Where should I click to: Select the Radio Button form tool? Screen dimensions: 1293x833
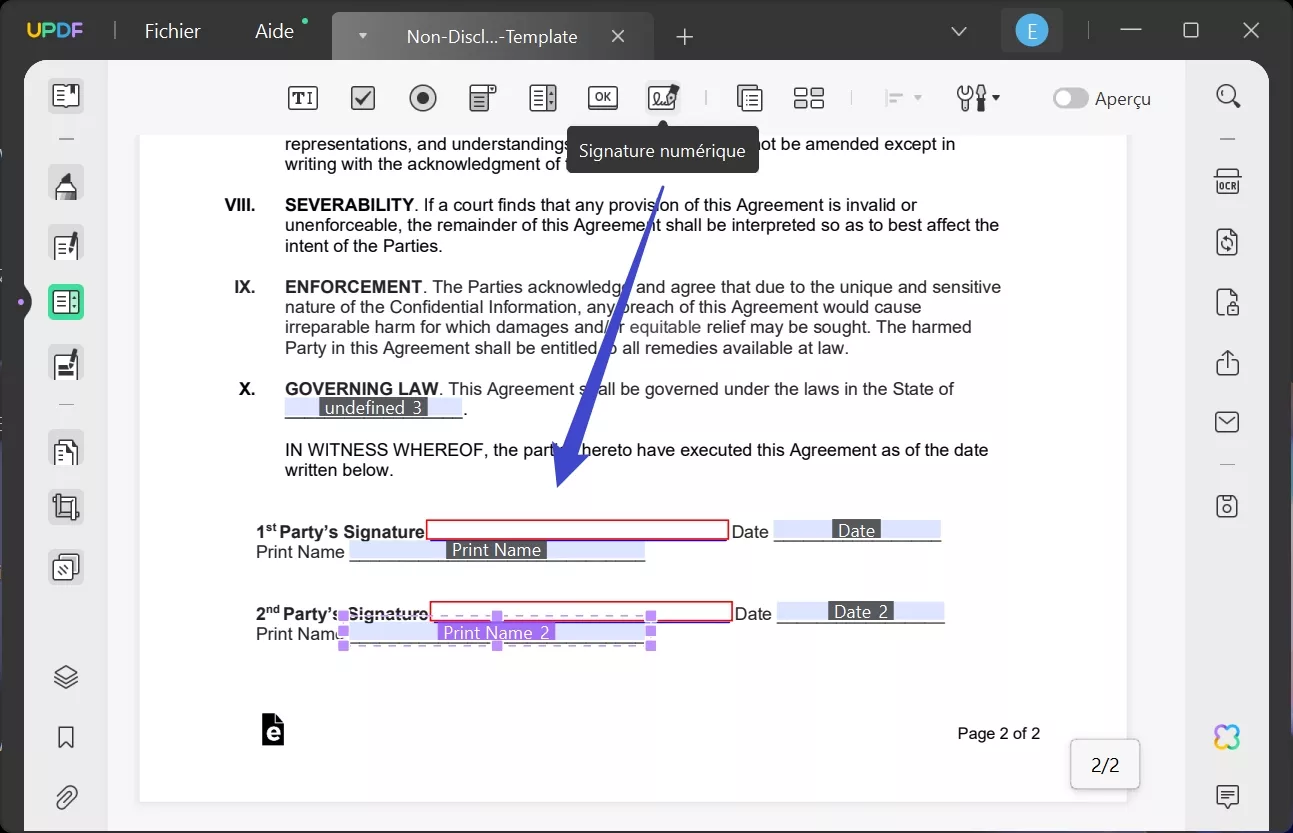click(x=423, y=98)
